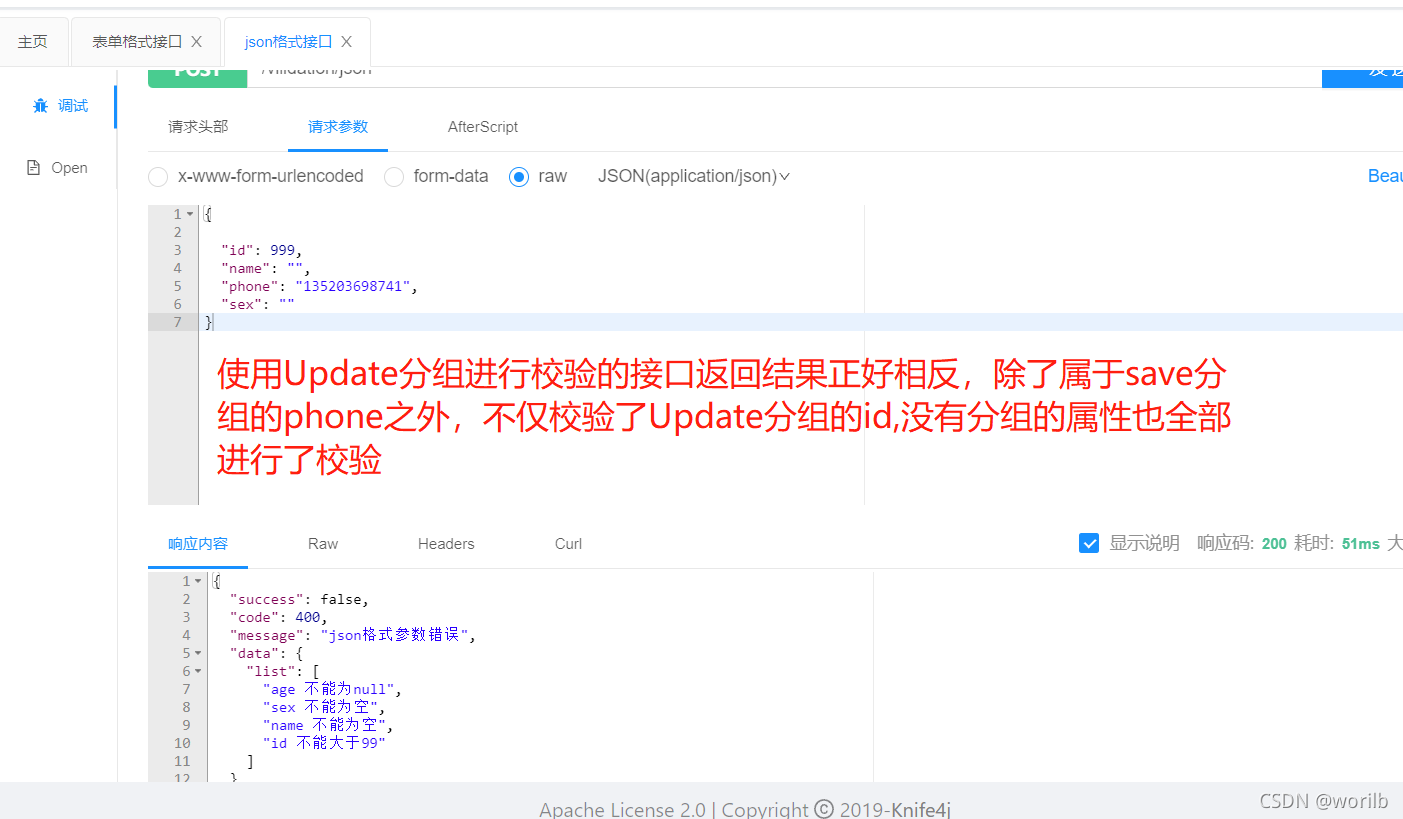
Task: Open the JSON(application/json) content type dropdown
Action: tap(694, 176)
